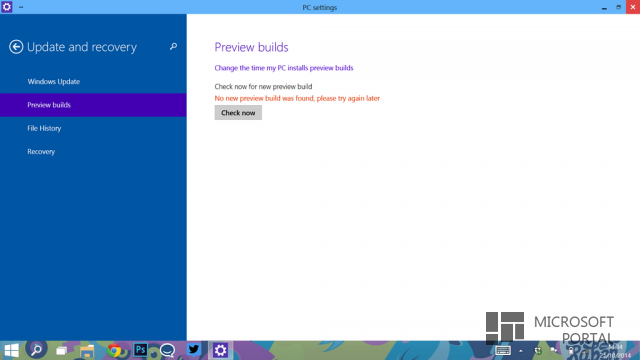Click the 'Preview builds' page heading

pyautogui.click(x=251, y=47)
